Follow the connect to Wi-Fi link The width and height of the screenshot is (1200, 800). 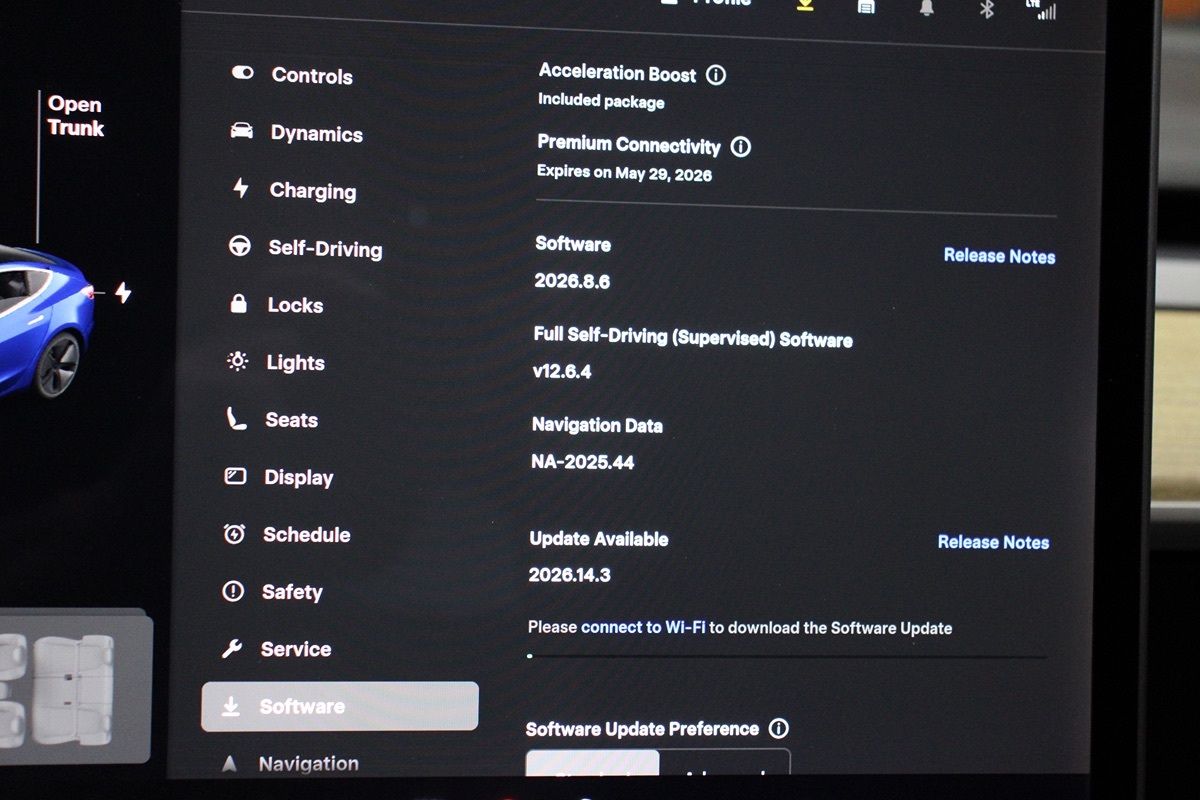point(643,627)
